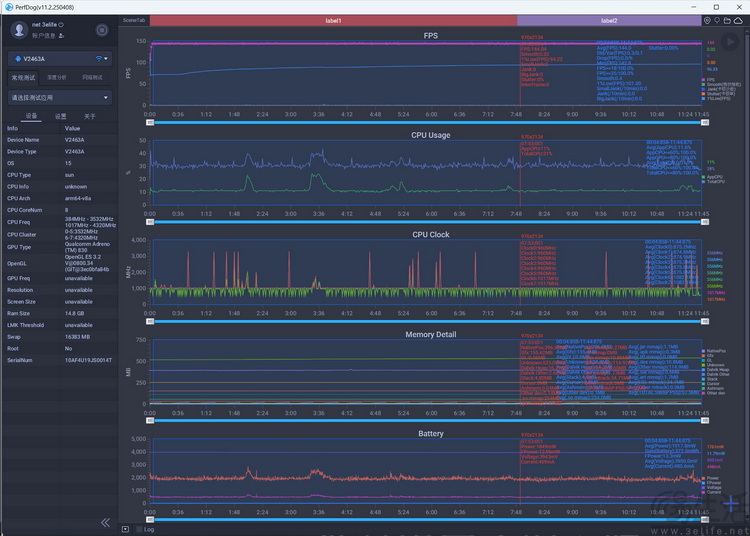Click the FPS chart title
The height and width of the screenshot is (536, 750).
[430, 35]
